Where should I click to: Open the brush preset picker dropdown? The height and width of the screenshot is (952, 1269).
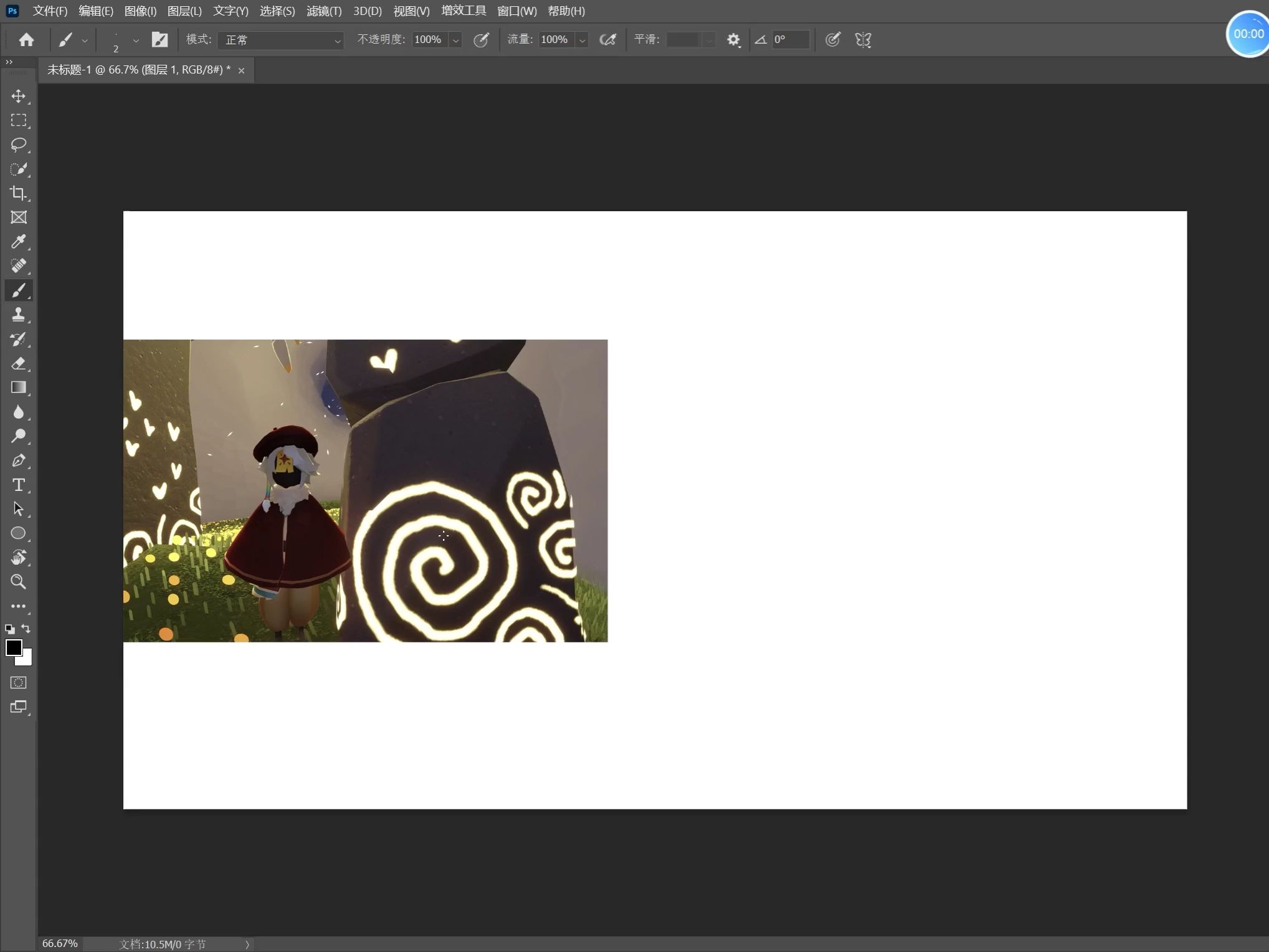point(136,40)
